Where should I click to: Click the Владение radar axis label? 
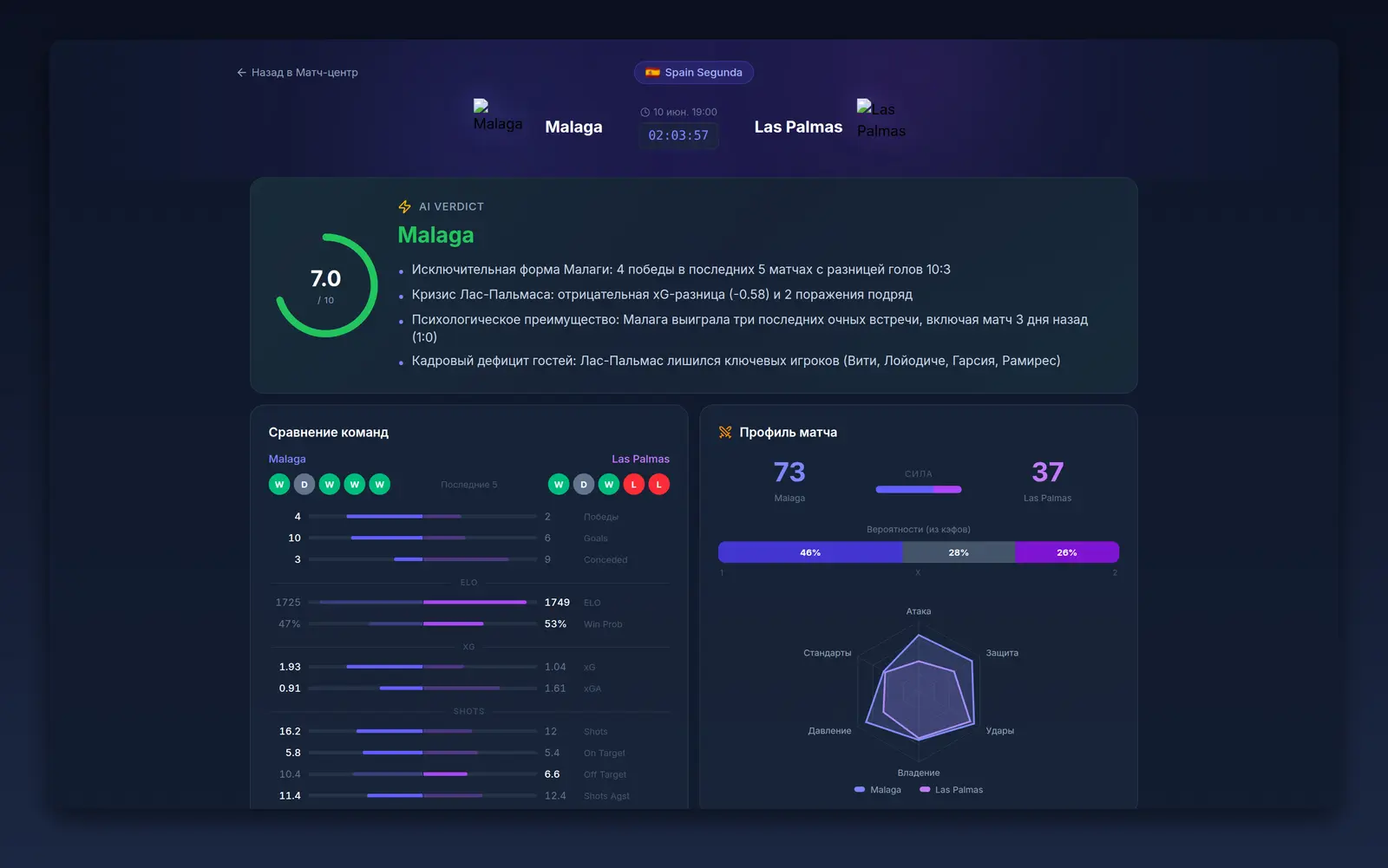coord(919,773)
